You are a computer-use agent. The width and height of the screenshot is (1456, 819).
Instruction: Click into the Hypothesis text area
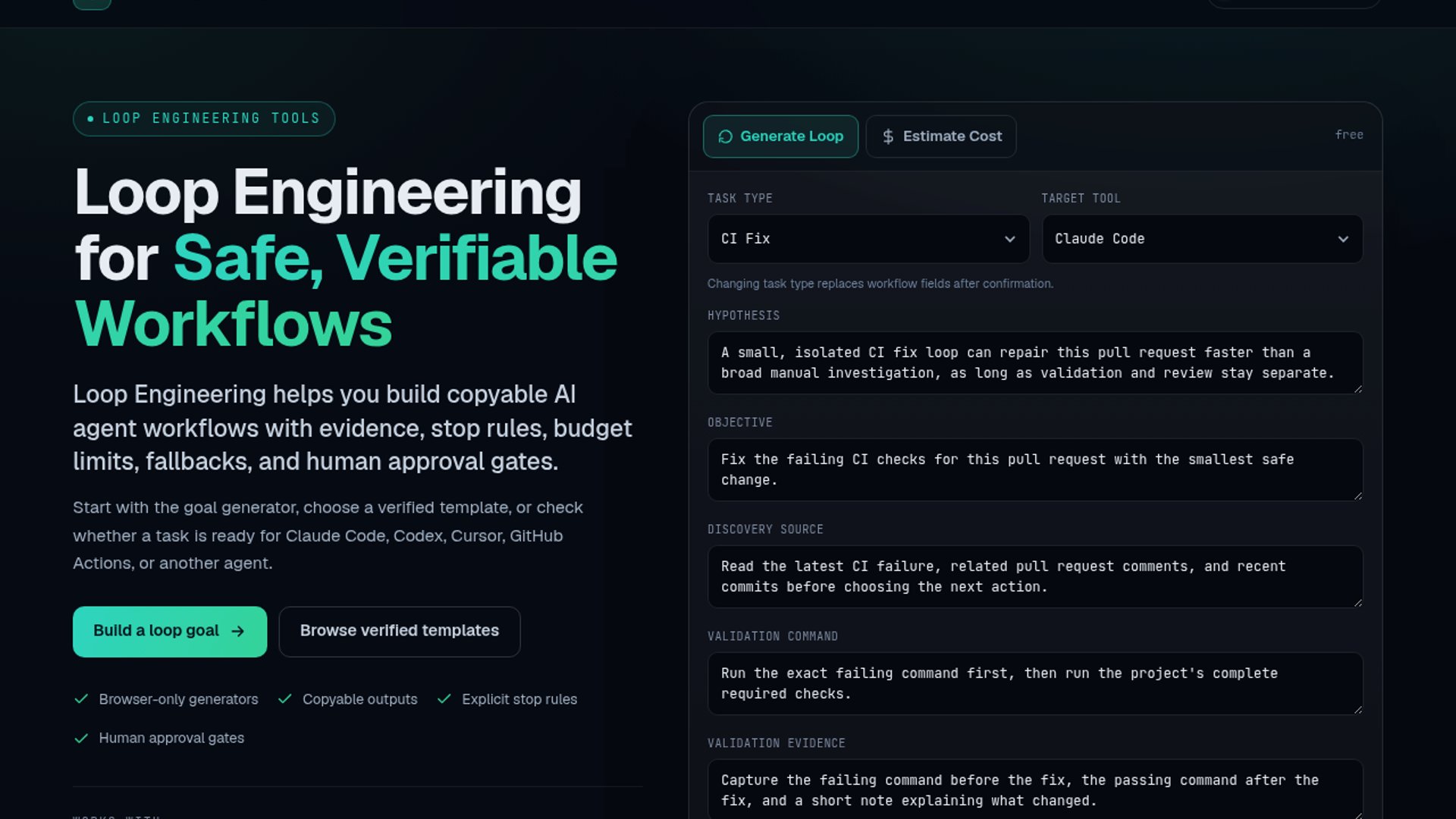coord(1035,362)
